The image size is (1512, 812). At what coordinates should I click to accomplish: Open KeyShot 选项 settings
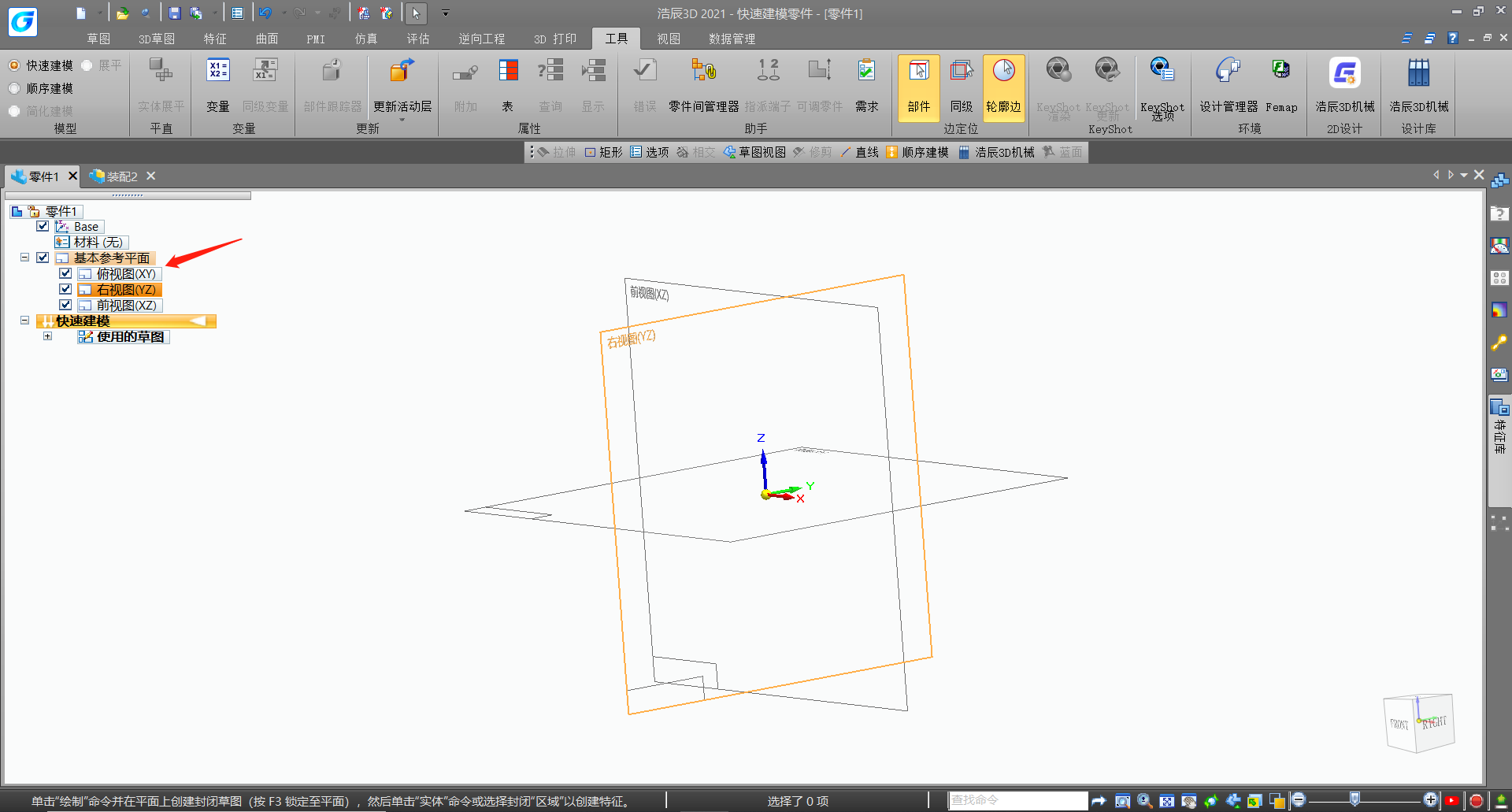(1162, 88)
